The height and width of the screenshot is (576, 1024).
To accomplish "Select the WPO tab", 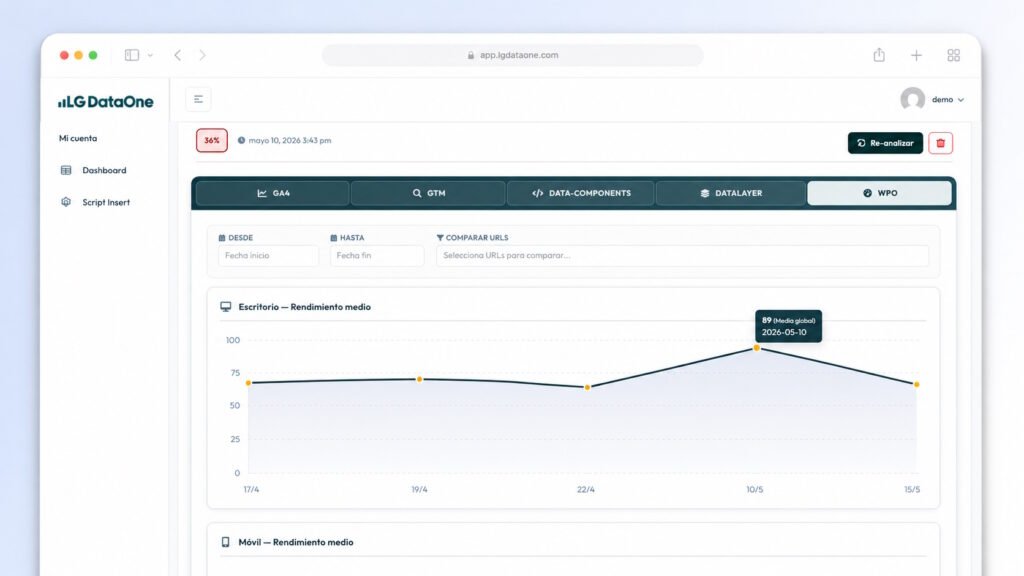I will point(880,193).
